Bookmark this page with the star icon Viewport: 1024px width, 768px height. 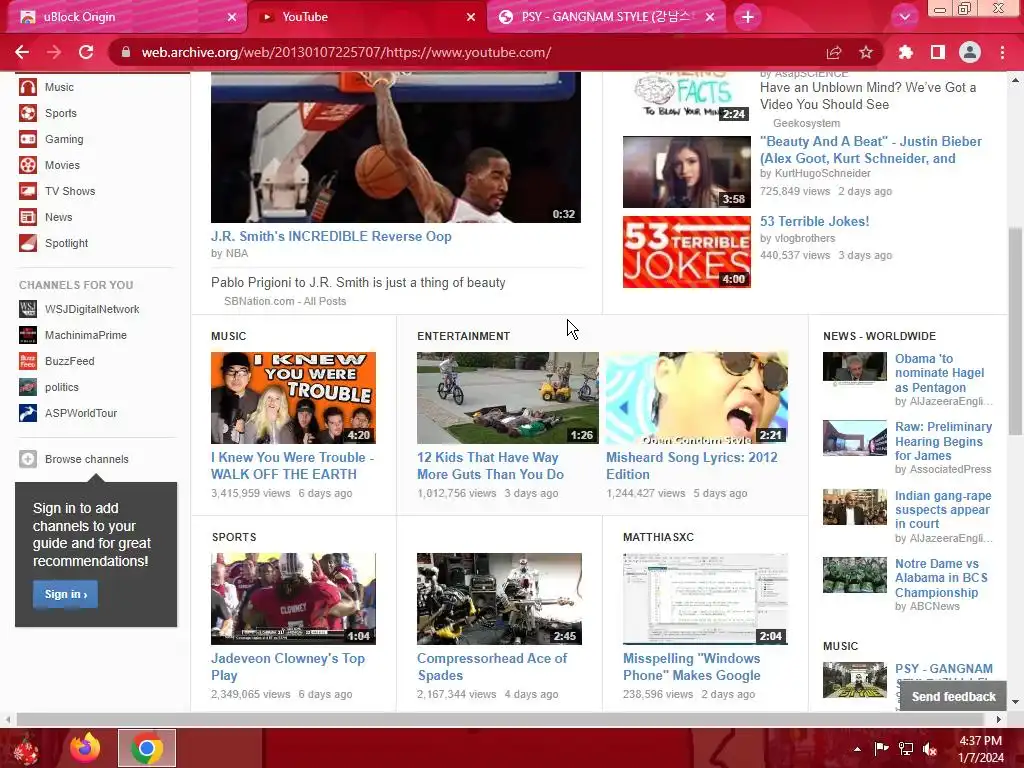pos(866,52)
